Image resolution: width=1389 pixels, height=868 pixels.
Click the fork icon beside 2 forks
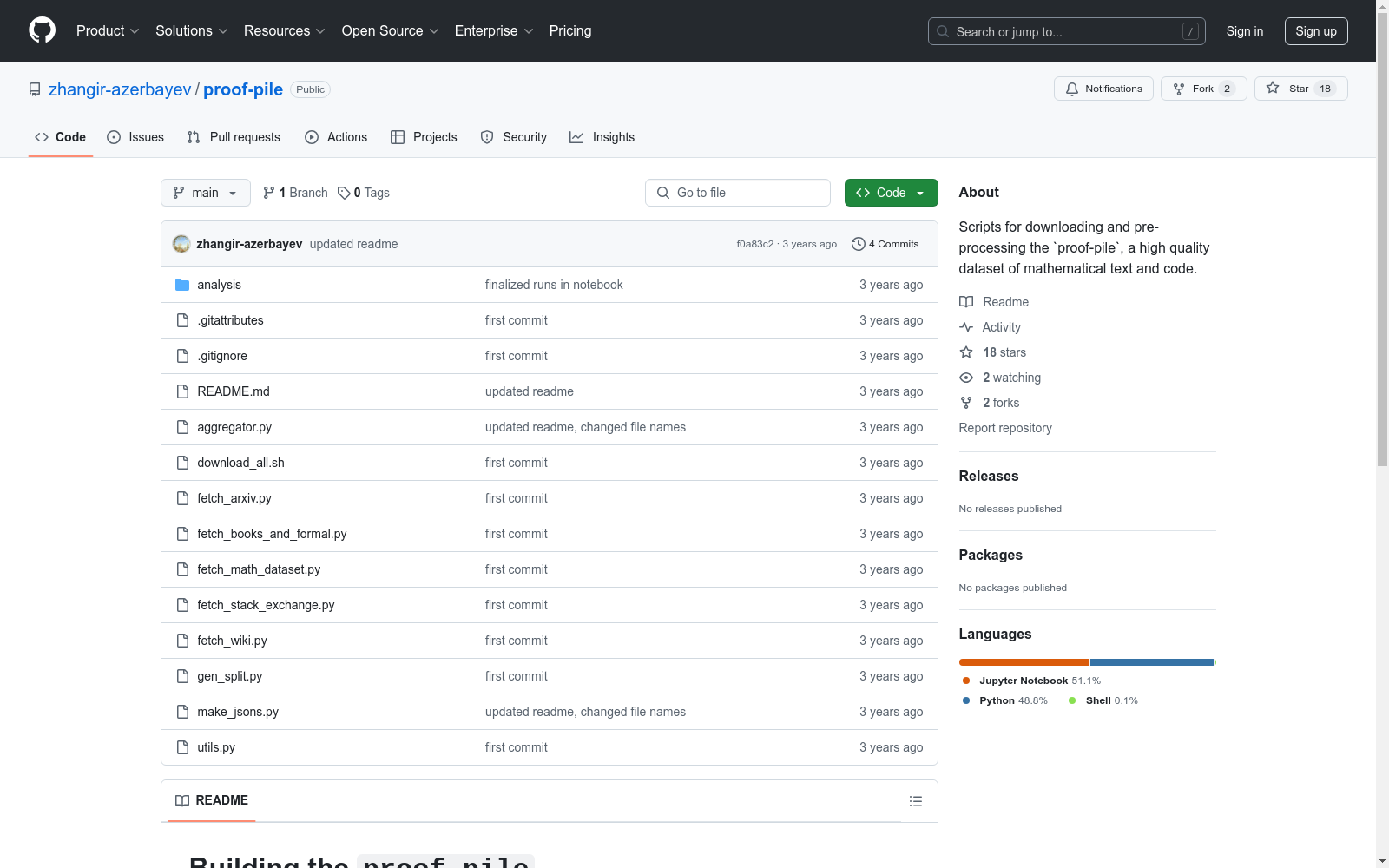click(x=966, y=403)
